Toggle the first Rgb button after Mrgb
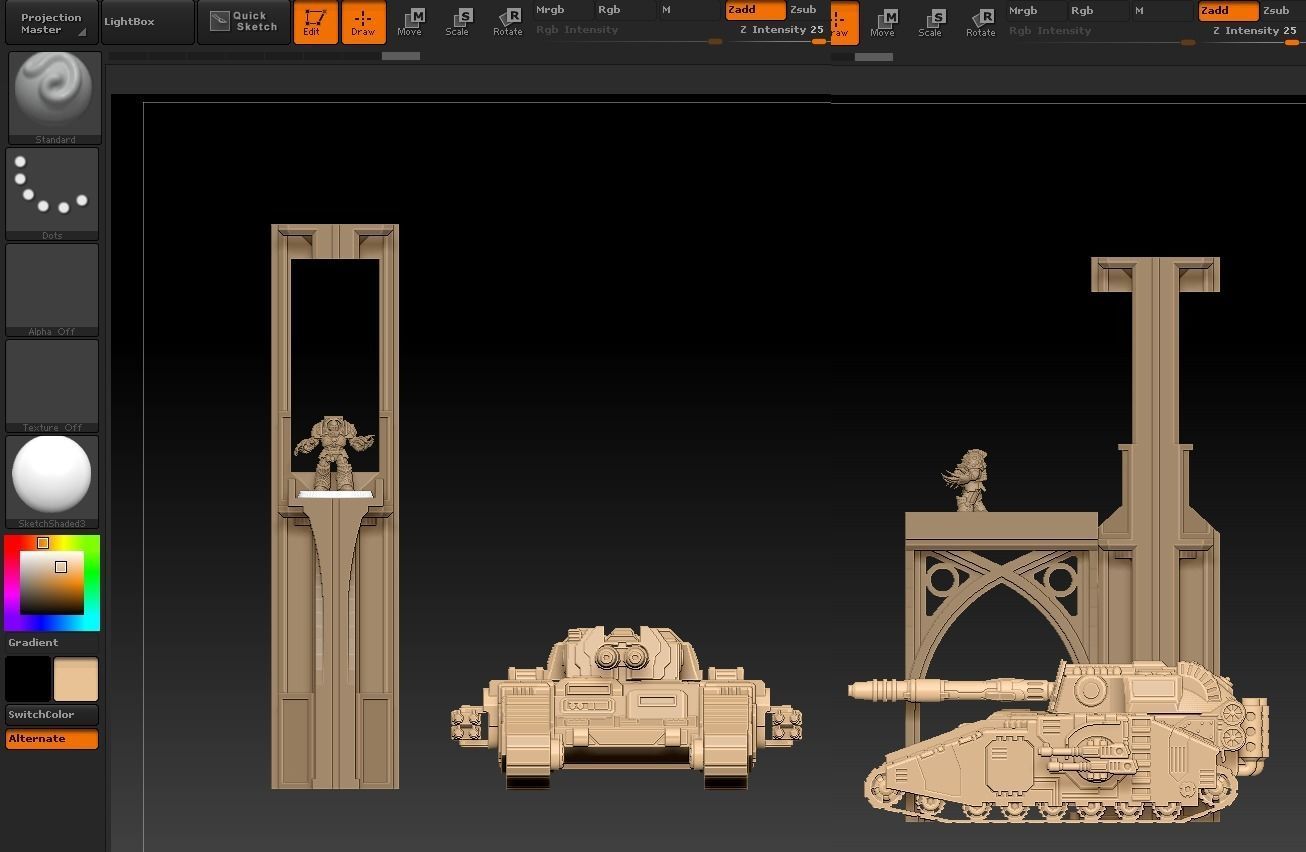 coord(625,10)
